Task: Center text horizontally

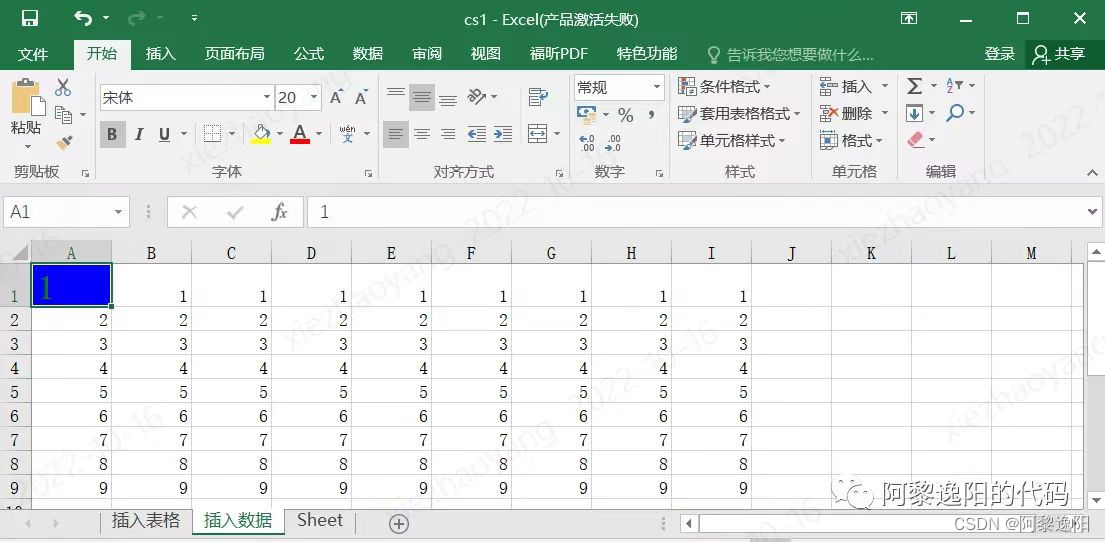Action: pyautogui.click(x=422, y=134)
